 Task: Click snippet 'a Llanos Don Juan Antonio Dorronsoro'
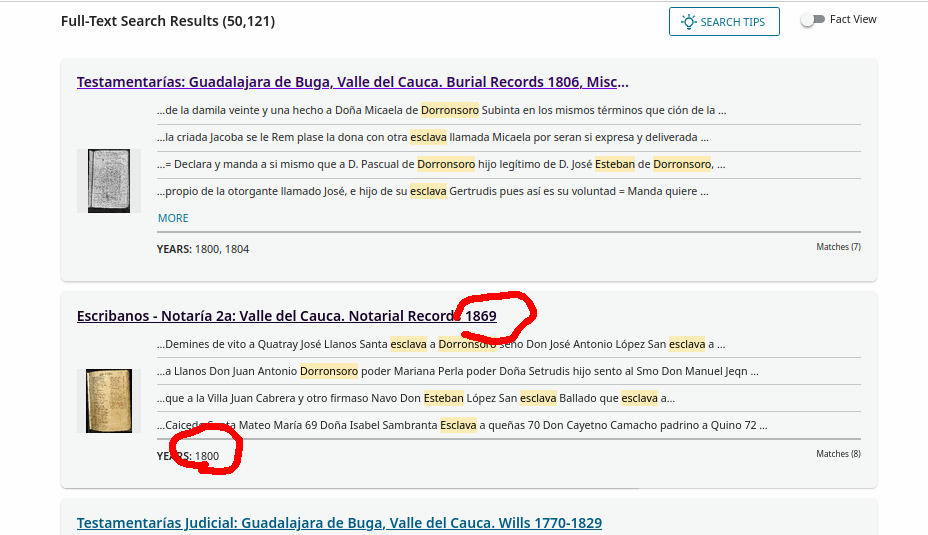tap(457, 371)
